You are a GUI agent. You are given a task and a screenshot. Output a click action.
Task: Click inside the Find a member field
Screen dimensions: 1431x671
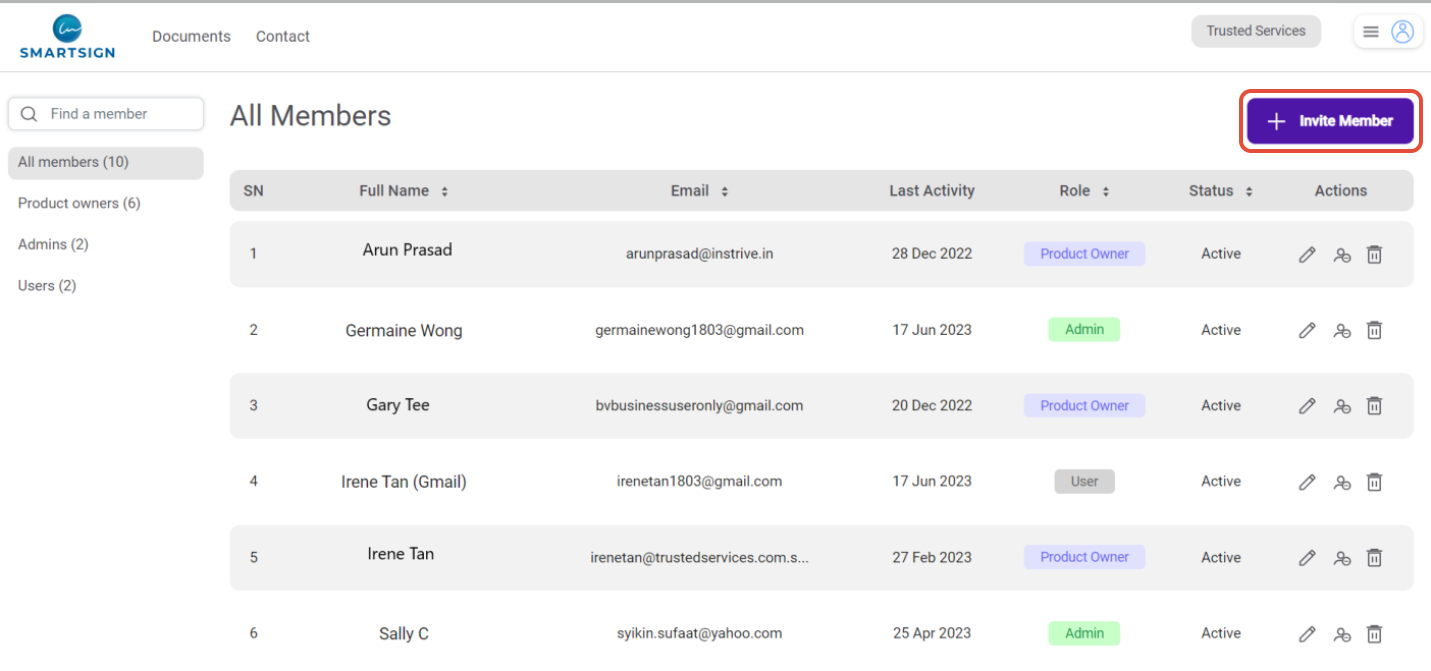pyautogui.click(x=110, y=113)
